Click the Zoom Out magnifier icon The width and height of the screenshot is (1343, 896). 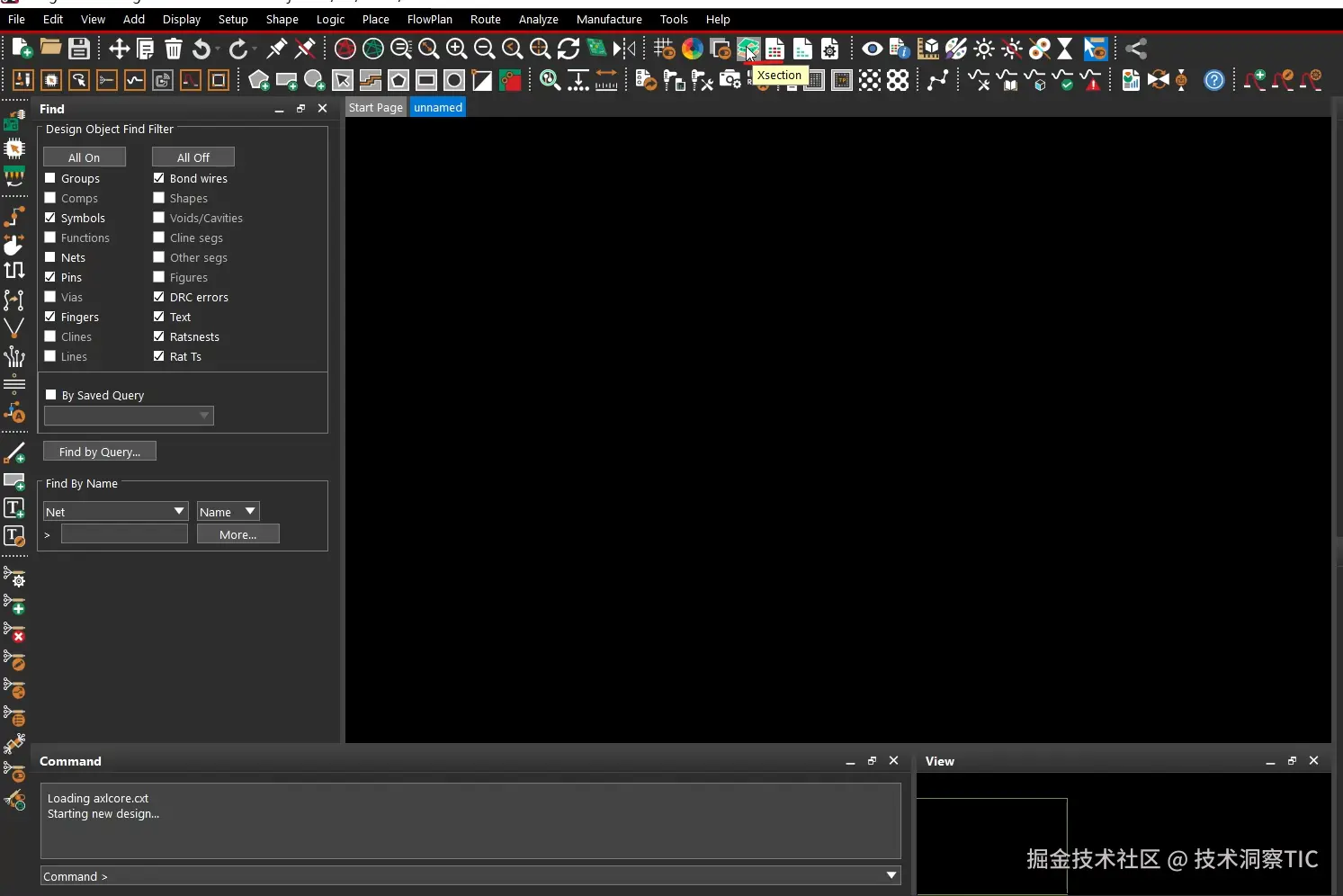[485, 49]
